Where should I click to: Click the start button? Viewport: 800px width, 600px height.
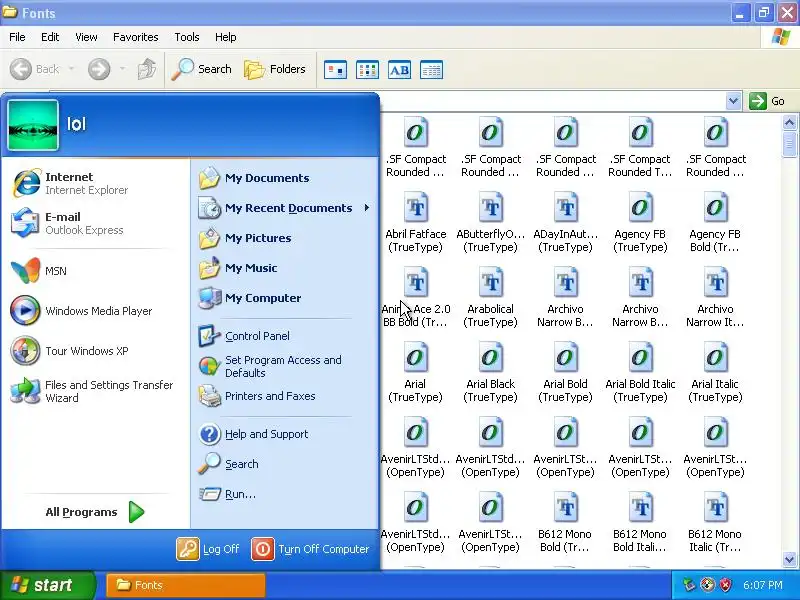coord(47,585)
